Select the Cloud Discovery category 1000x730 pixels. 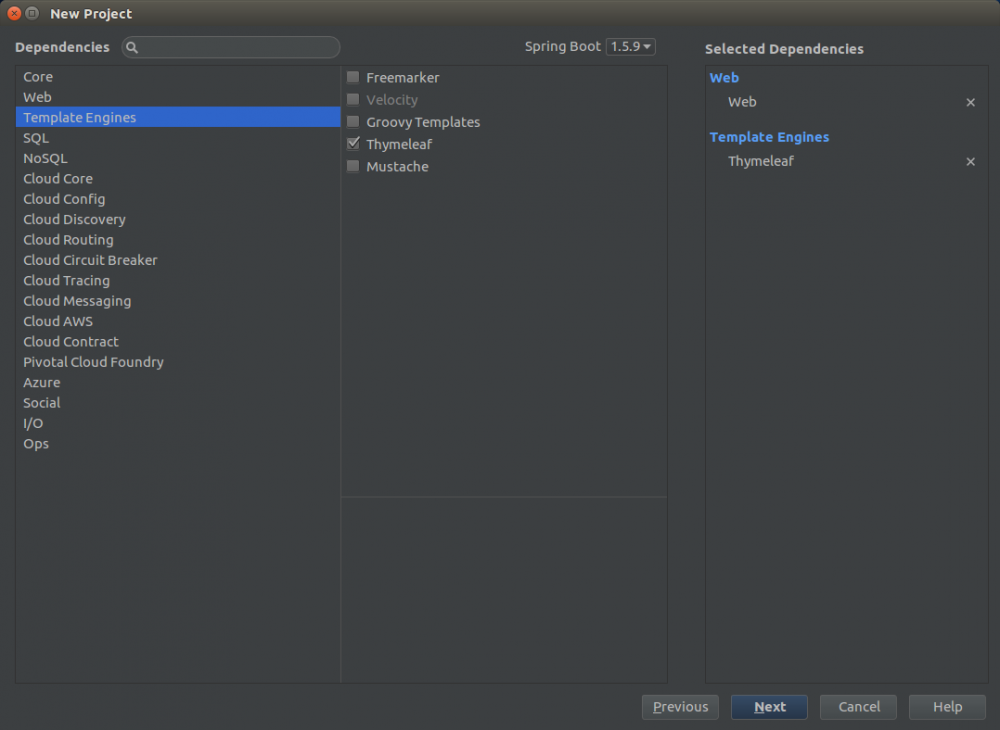[74, 219]
